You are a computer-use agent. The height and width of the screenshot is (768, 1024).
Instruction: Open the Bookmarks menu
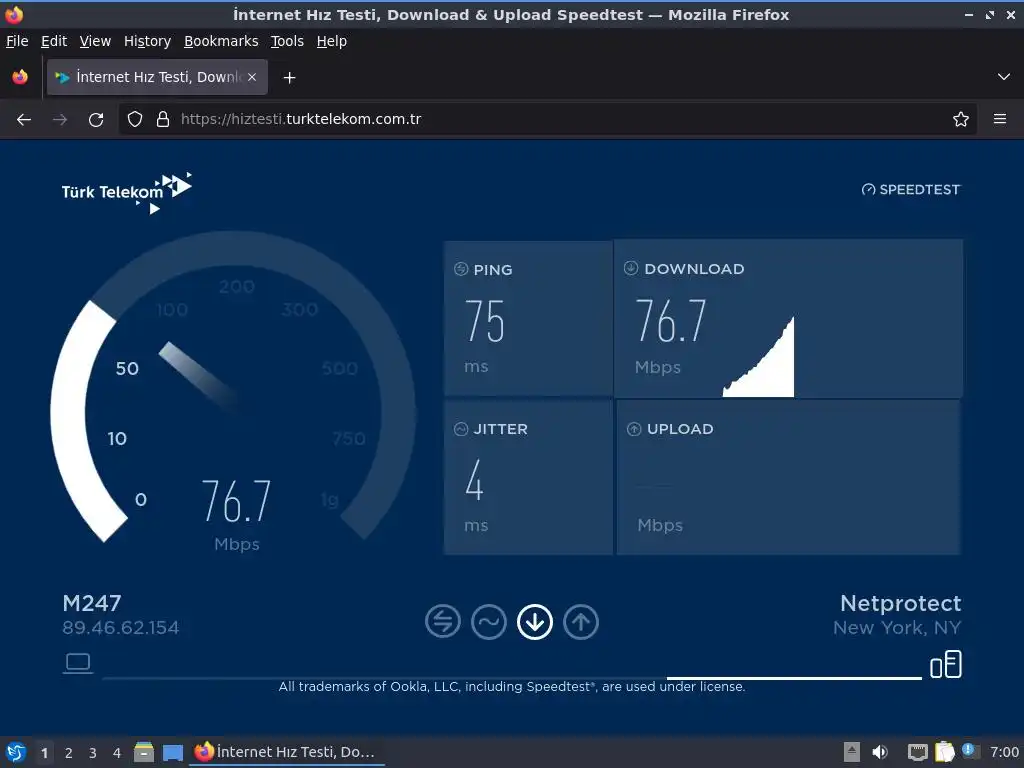(x=221, y=41)
